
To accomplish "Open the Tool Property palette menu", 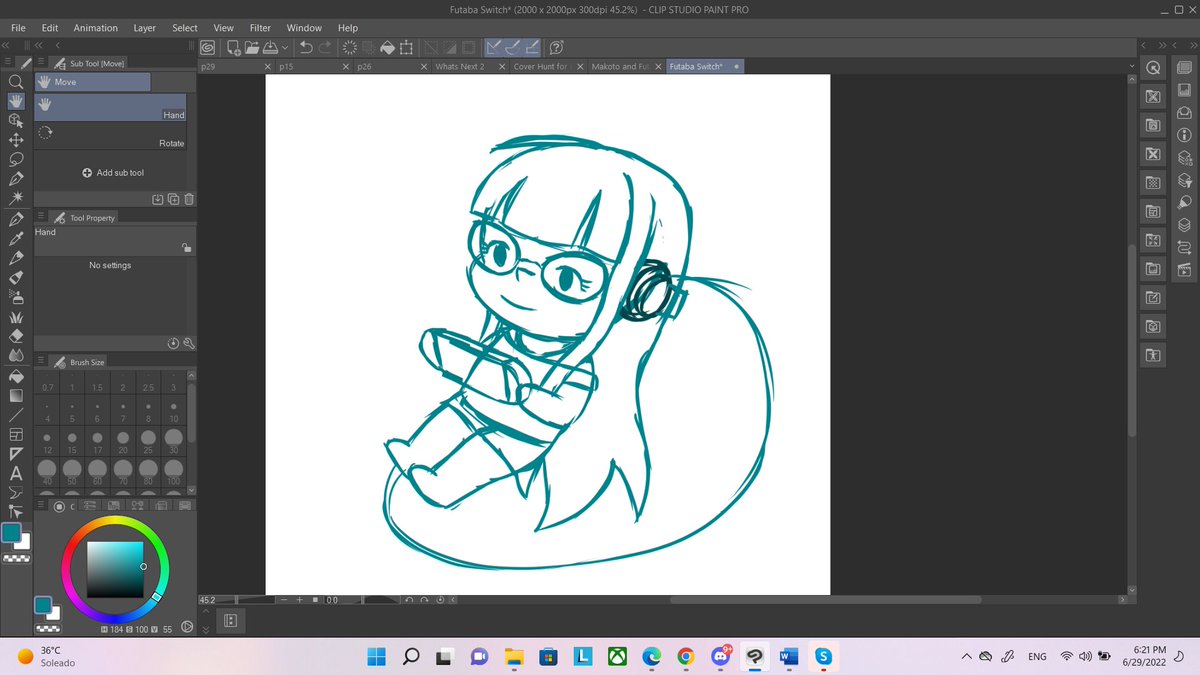I will pos(40,217).
